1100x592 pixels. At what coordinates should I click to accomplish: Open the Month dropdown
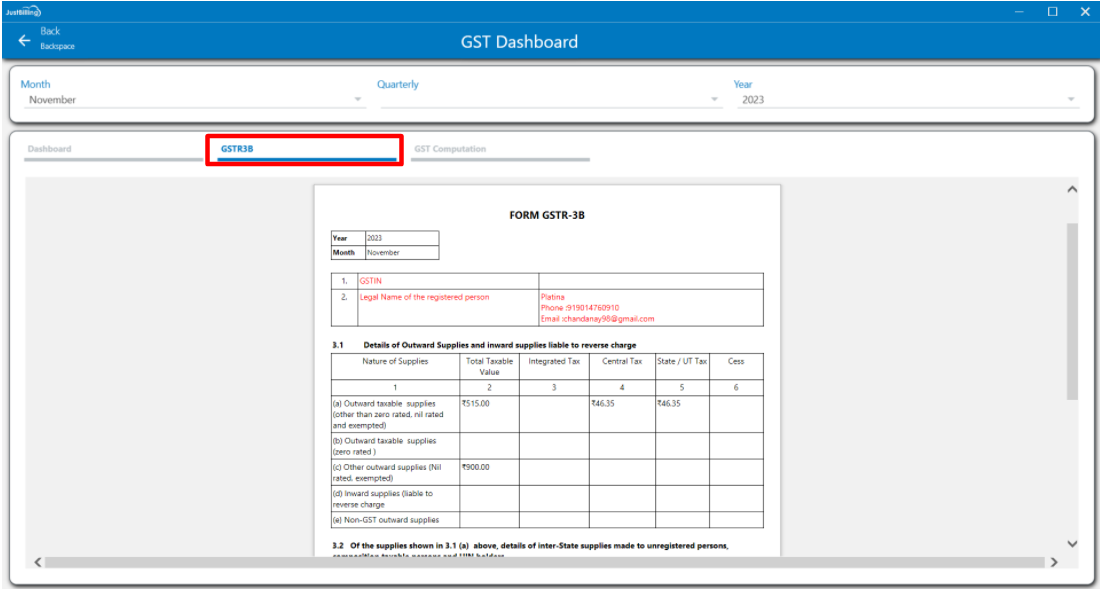click(192, 100)
